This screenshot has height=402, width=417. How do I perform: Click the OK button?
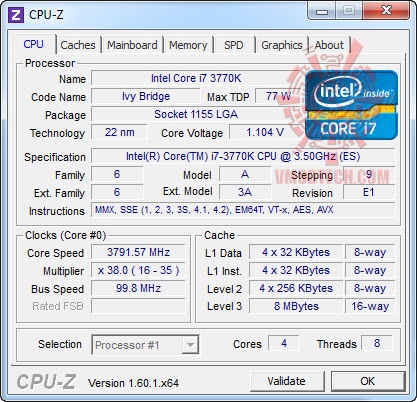[368, 381]
